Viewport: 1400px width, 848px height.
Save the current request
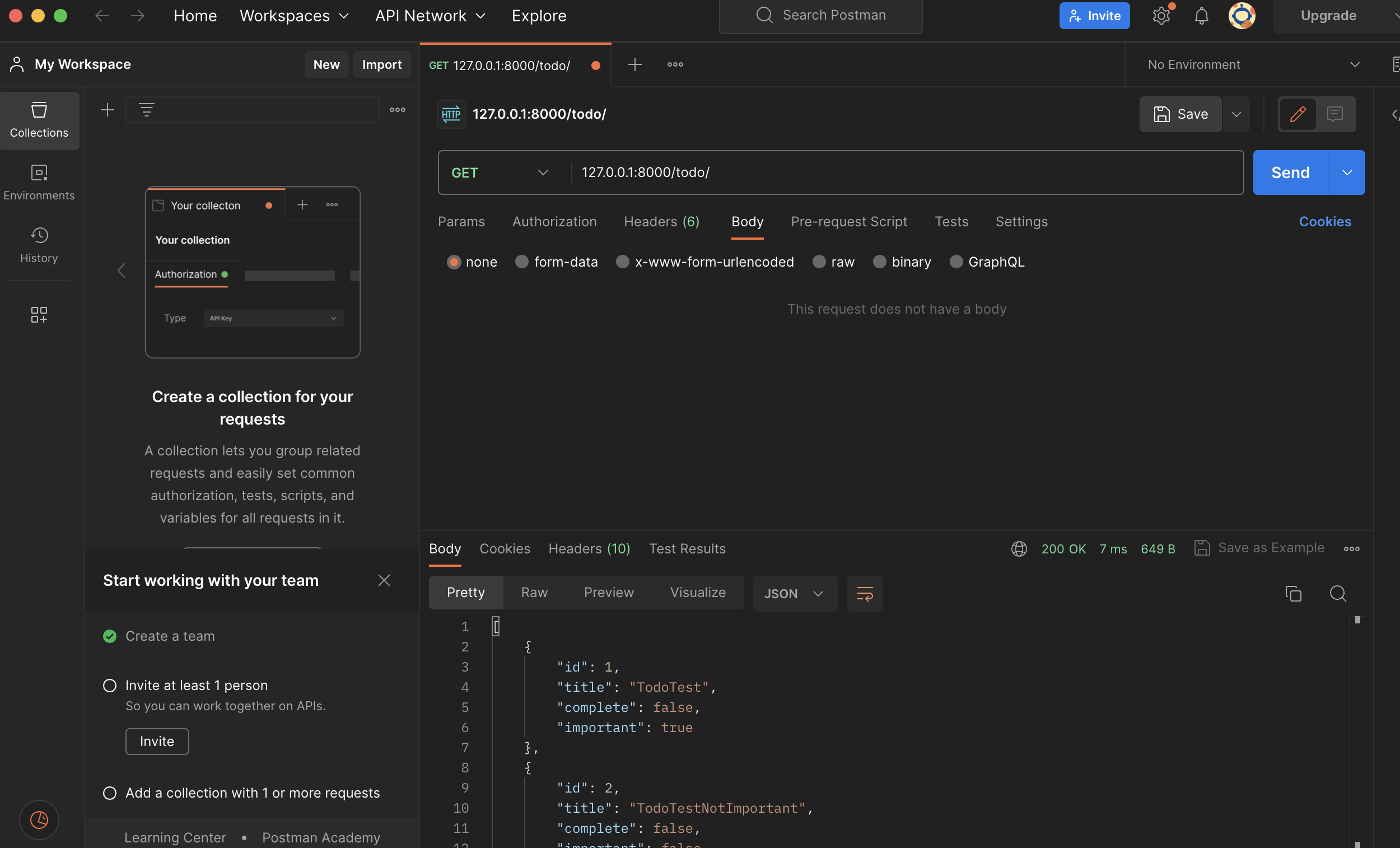[1180, 114]
